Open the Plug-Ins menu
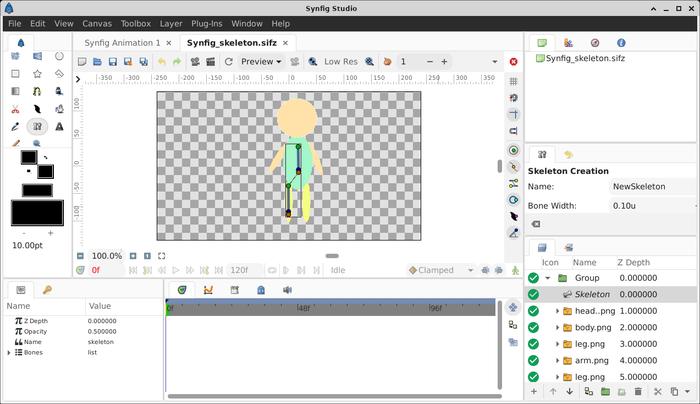Viewport: 700px width, 404px height. coord(207,24)
